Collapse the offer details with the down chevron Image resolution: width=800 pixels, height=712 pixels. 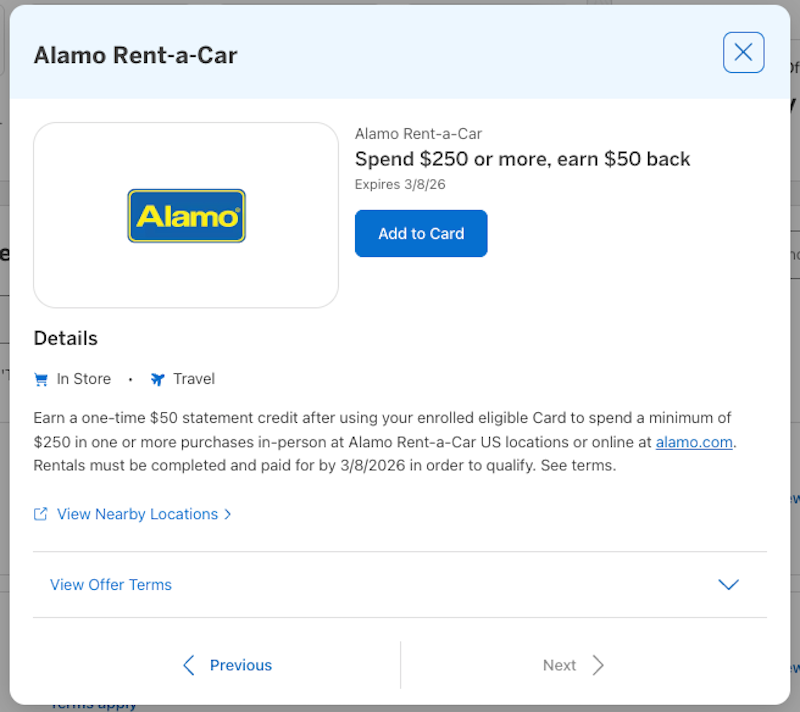point(729,585)
